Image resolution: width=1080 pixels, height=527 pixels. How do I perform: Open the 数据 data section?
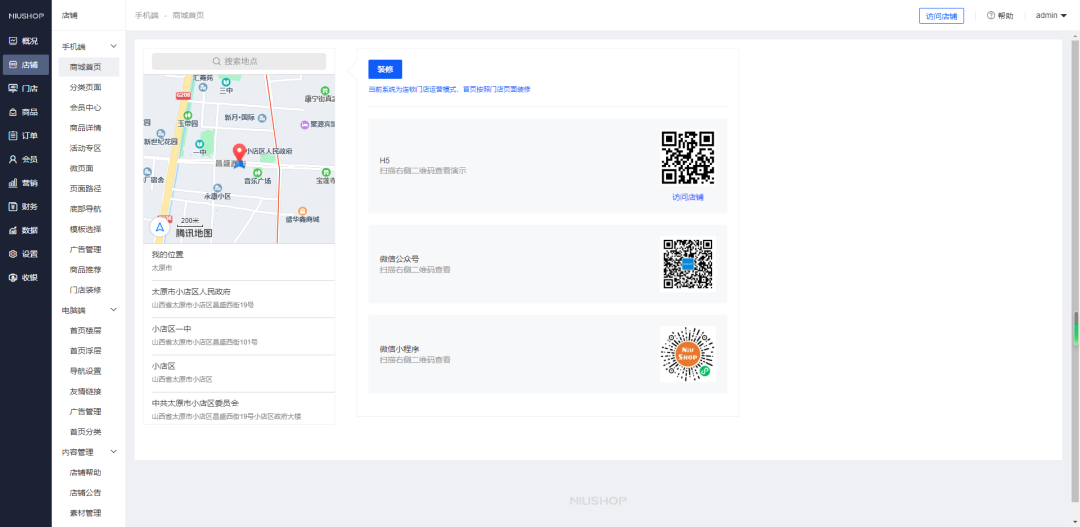(x=25, y=230)
